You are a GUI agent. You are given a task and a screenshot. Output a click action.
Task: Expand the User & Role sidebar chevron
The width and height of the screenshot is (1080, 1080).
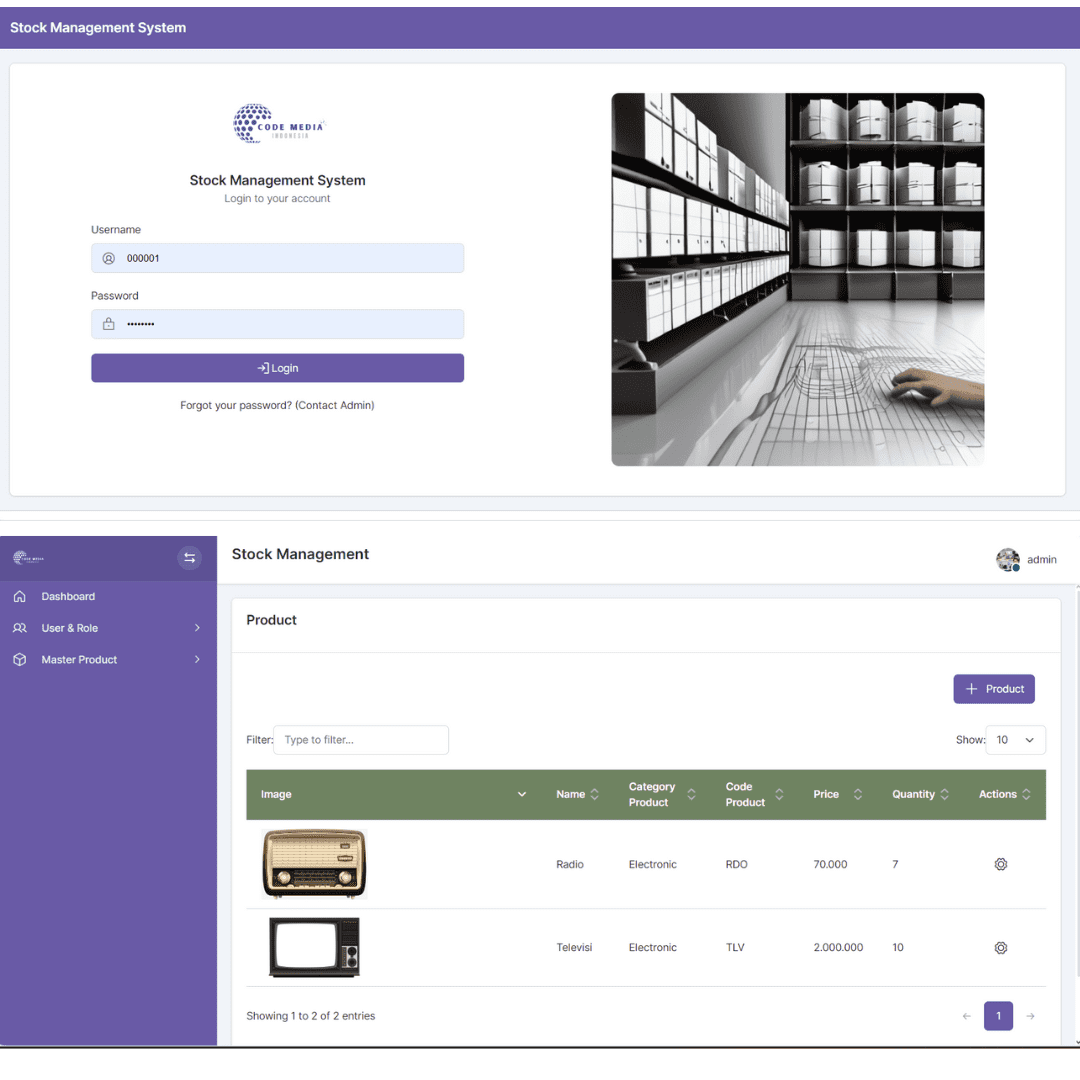click(198, 628)
